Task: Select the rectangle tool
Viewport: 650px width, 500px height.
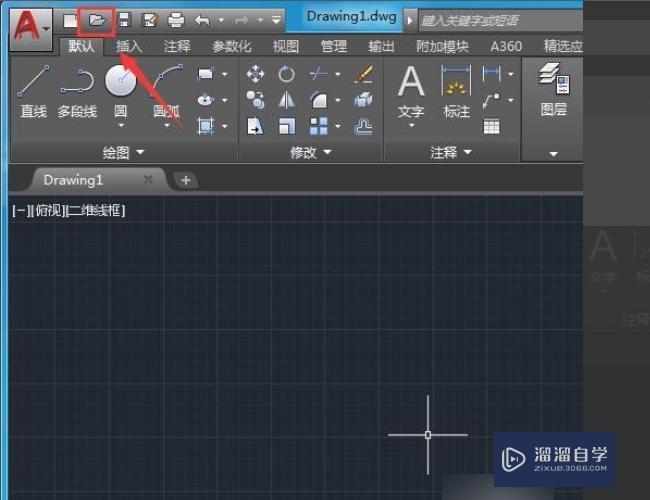Action: click(x=206, y=74)
